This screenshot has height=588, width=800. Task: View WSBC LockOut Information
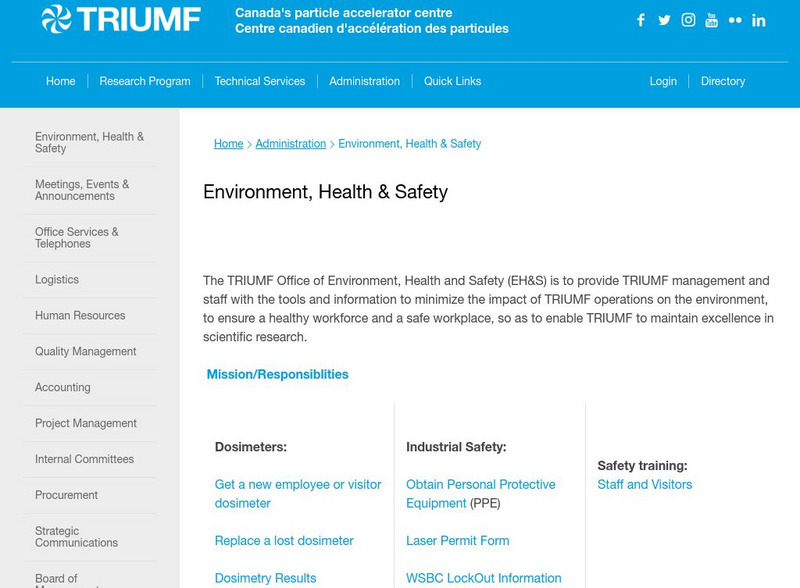pyautogui.click(x=484, y=578)
